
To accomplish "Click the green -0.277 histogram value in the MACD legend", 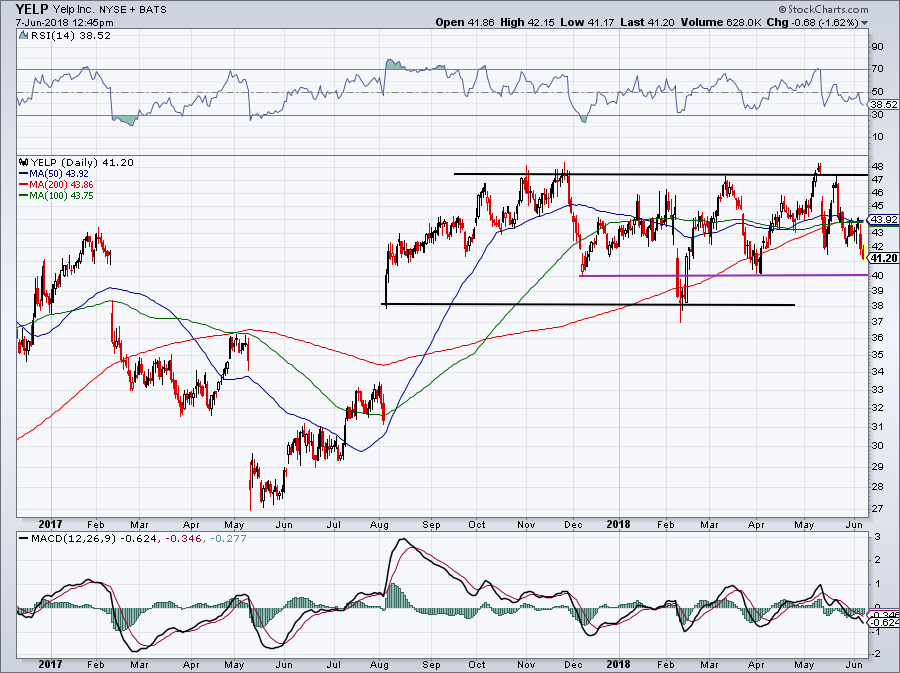I will (x=227, y=539).
